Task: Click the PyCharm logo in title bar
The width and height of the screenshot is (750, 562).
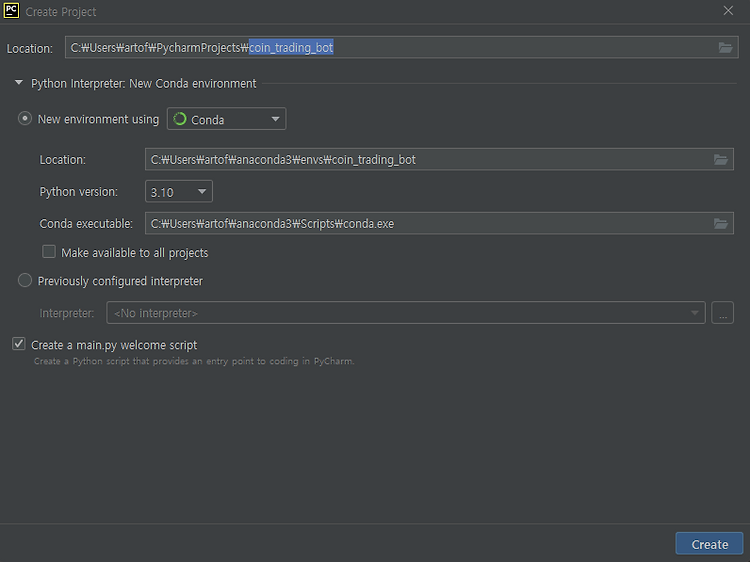Action: coord(11,11)
